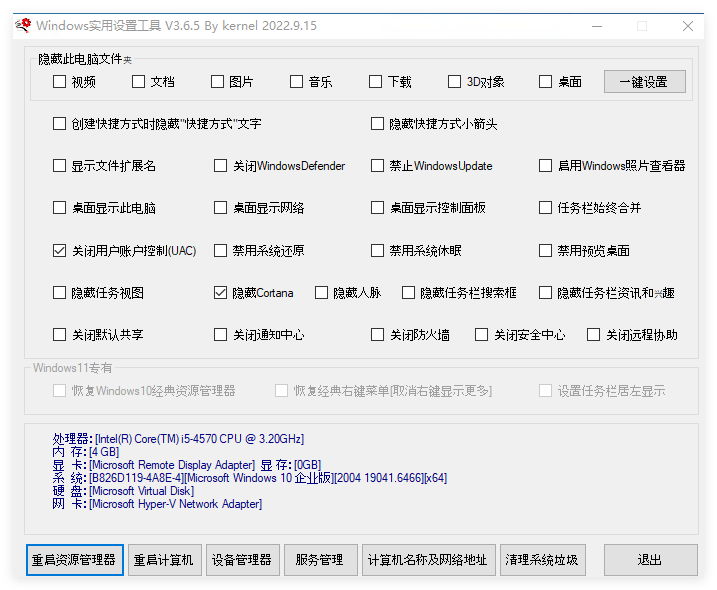Tick 禁用预览桌面 checkbox

[545, 251]
